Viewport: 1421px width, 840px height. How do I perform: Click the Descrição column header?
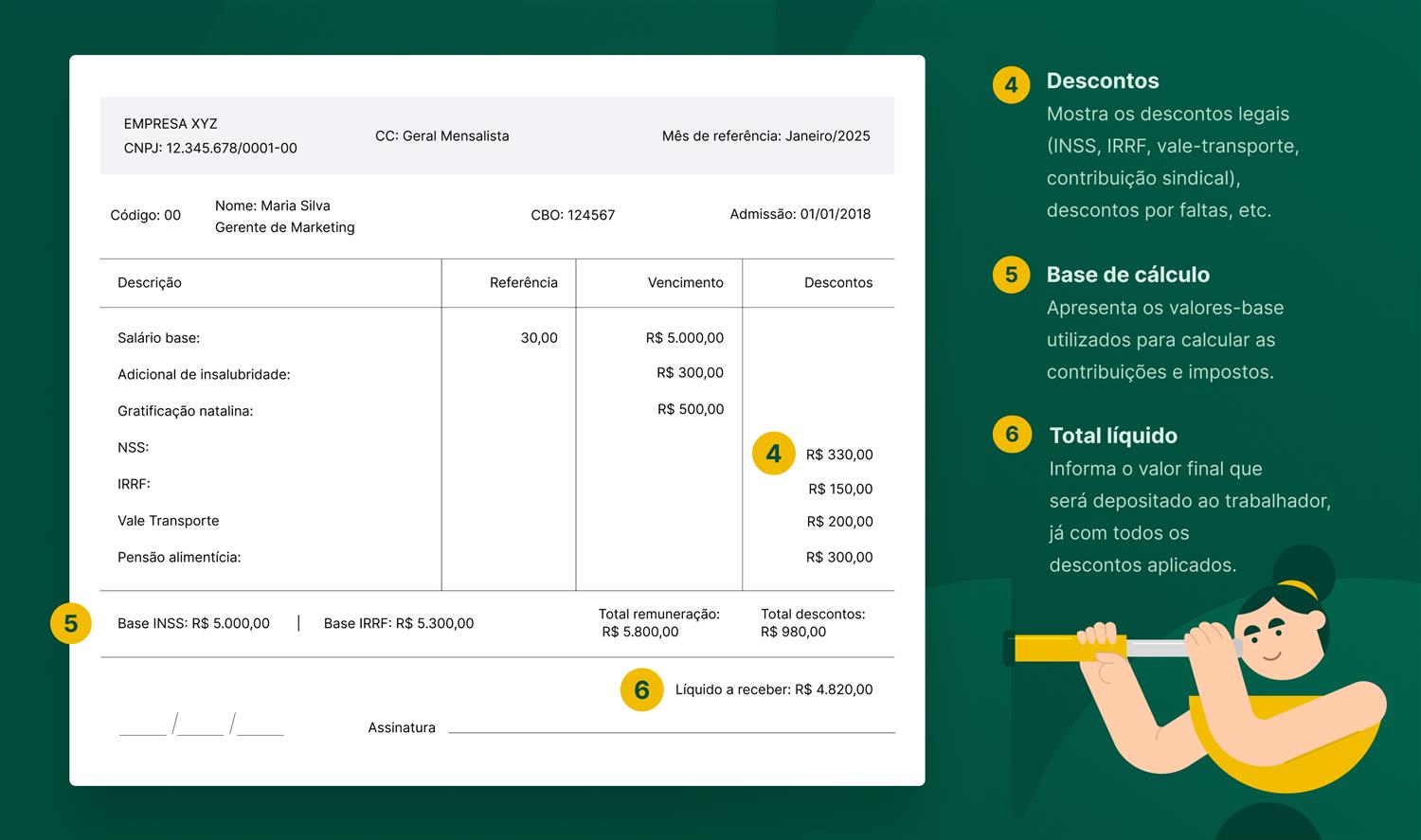pos(150,282)
